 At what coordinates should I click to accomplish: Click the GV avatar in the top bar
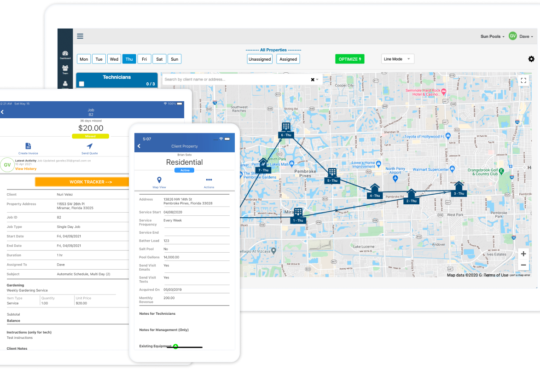512,36
